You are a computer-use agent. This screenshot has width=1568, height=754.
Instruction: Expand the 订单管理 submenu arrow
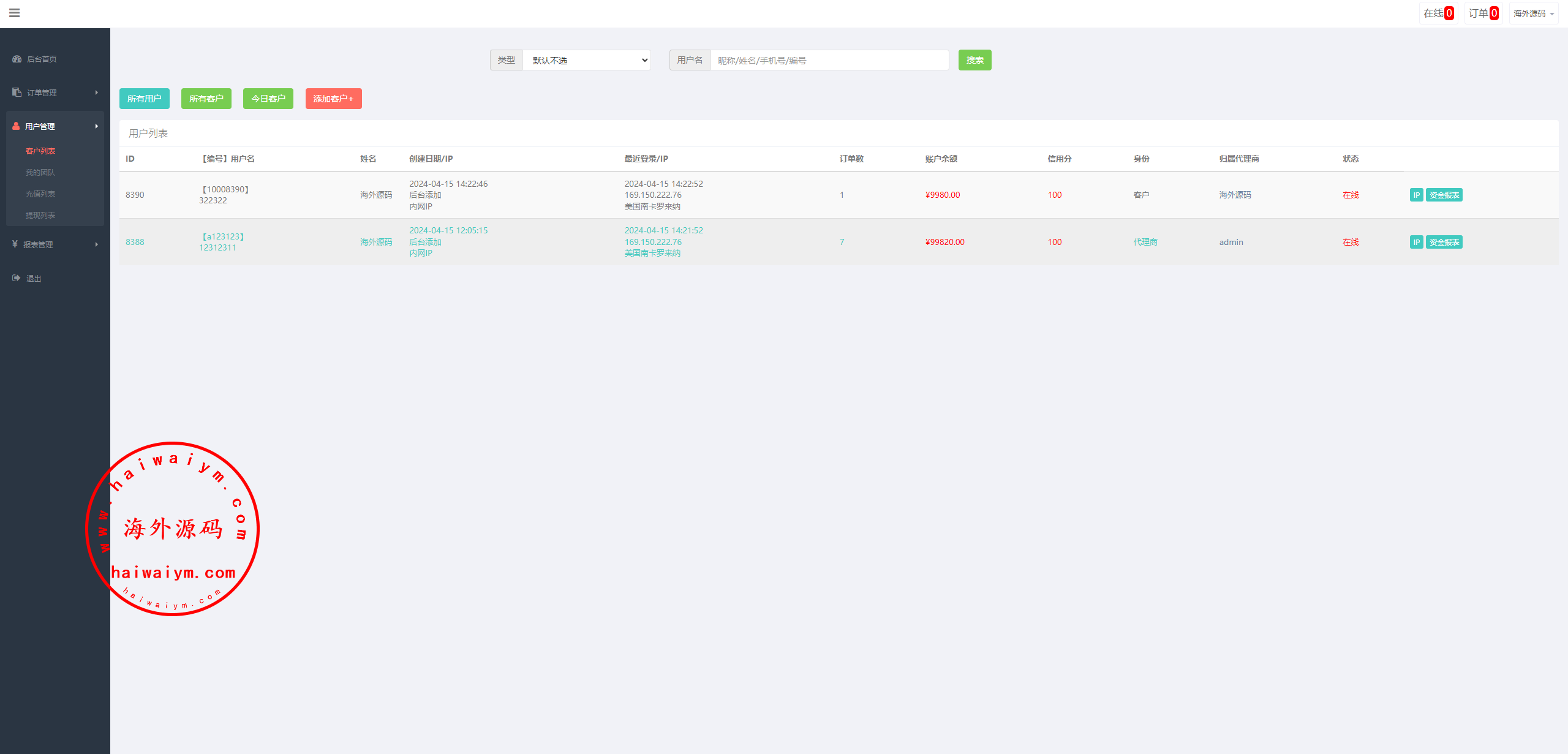[97, 92]
